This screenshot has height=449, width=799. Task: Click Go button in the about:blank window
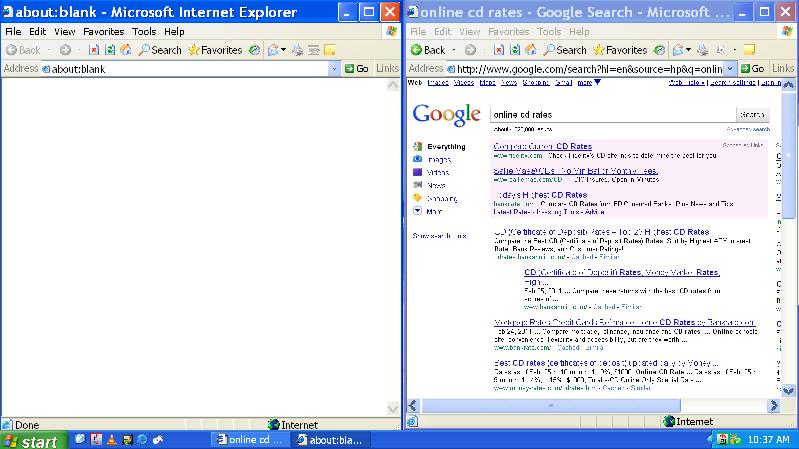pyautogui.click(x=357, y=69)
